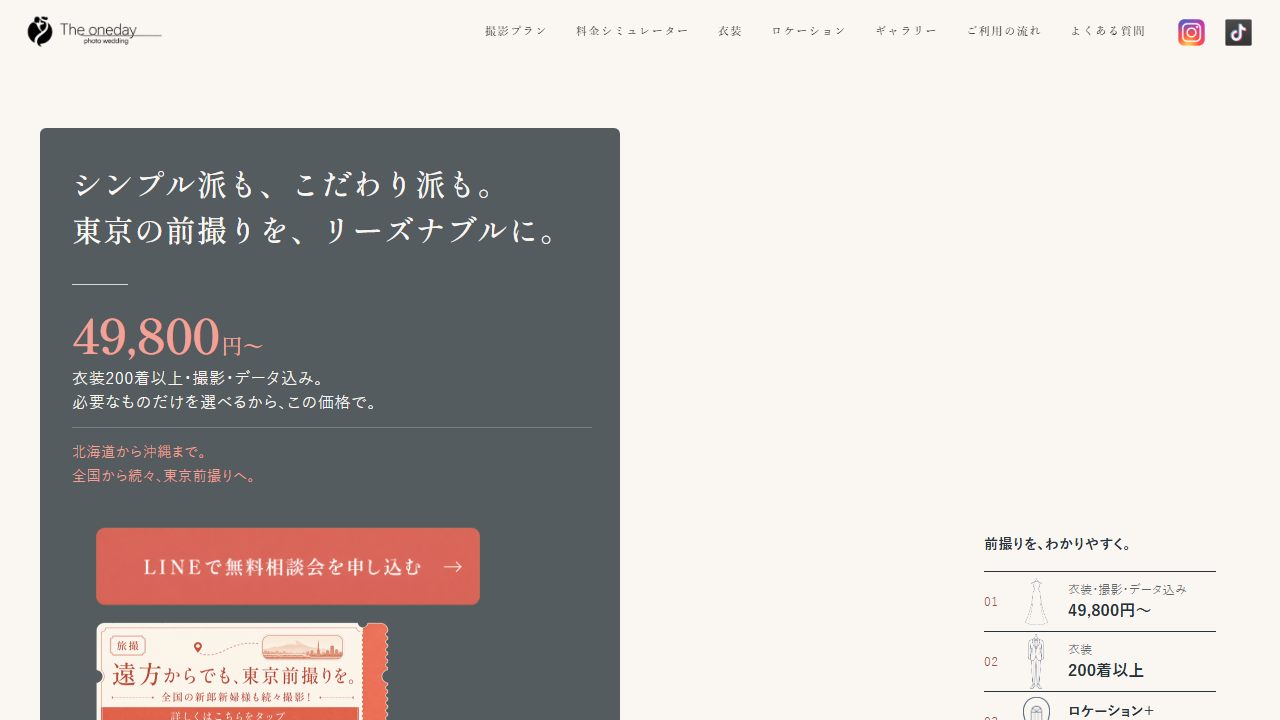Click the 前撮りを、わかりやすく。 heading
Screen dimensions: 1280x720
tap(1058, 544)
